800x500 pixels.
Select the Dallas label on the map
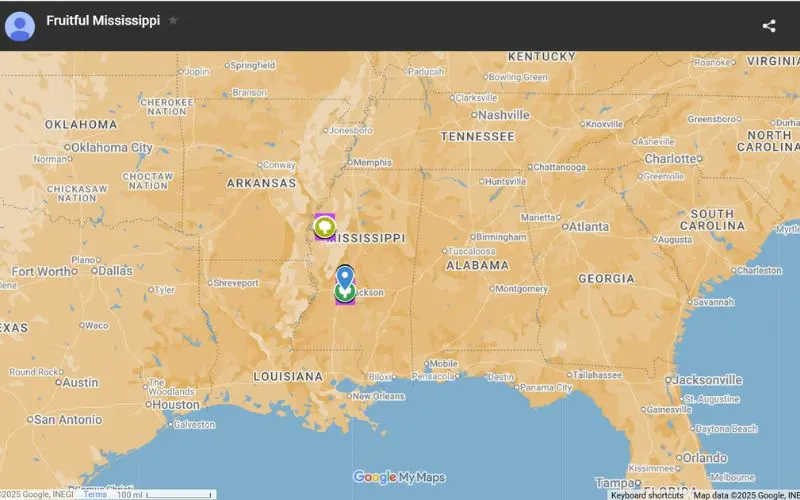(115, 270)
